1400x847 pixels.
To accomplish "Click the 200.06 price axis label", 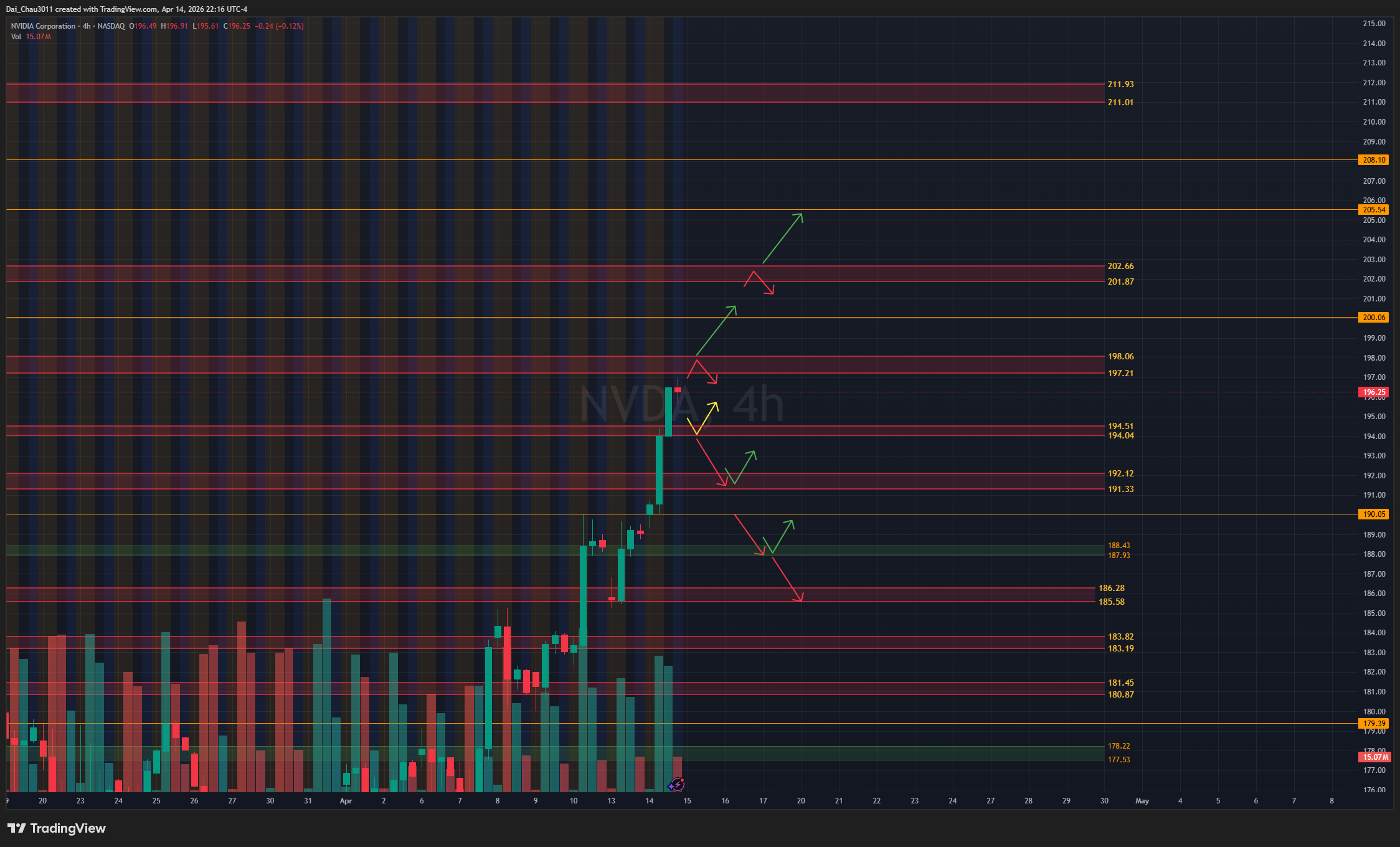I will [x=1374, y=318].
